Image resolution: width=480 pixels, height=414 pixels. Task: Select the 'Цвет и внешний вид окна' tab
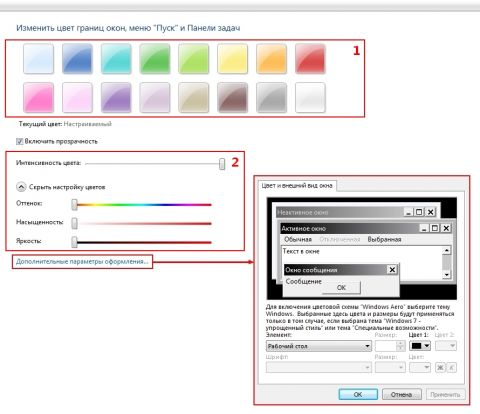(297, 186)
